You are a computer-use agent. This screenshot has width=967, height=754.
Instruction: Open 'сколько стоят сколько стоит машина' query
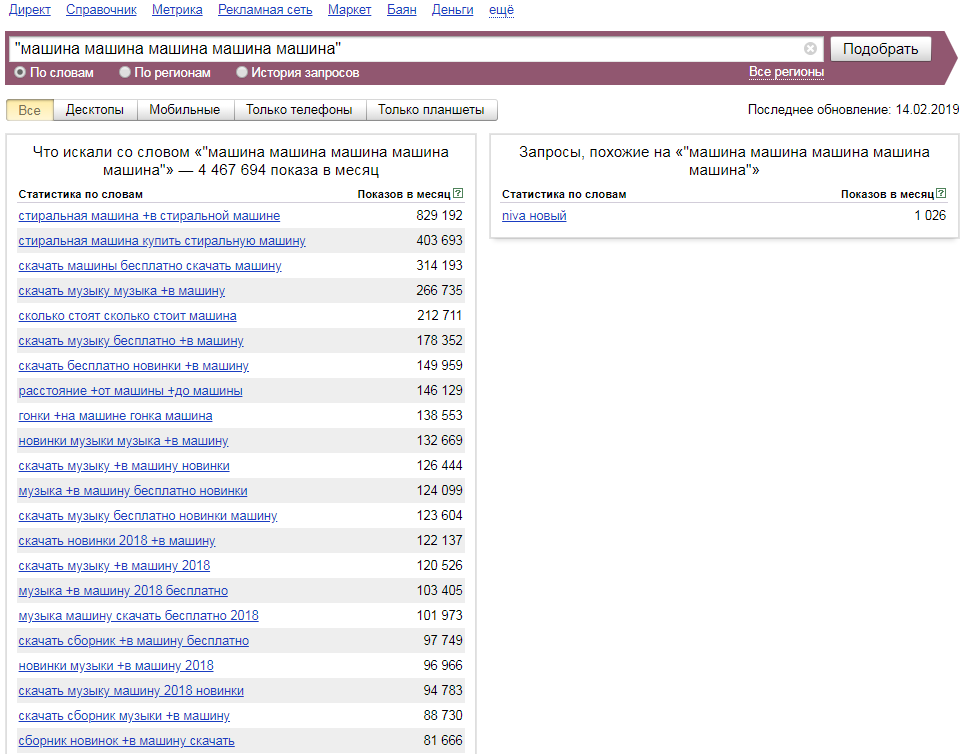click(127, 316)
